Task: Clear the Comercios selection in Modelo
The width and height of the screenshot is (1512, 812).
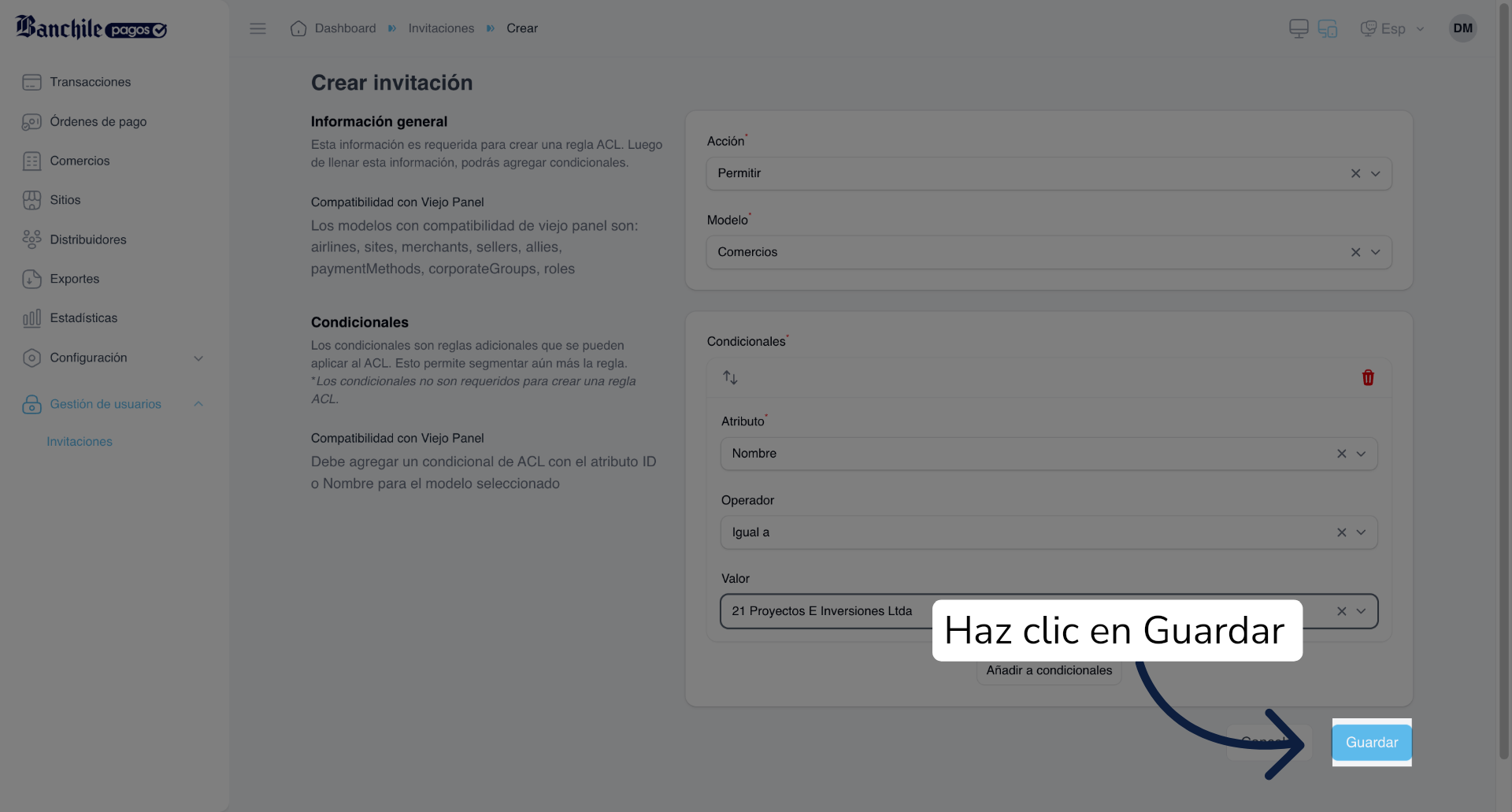Action: [1355, 252]
